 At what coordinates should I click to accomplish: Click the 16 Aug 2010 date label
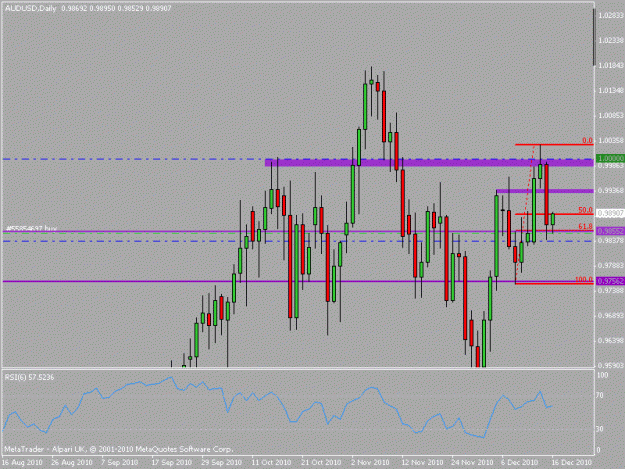tap(22, 462)
